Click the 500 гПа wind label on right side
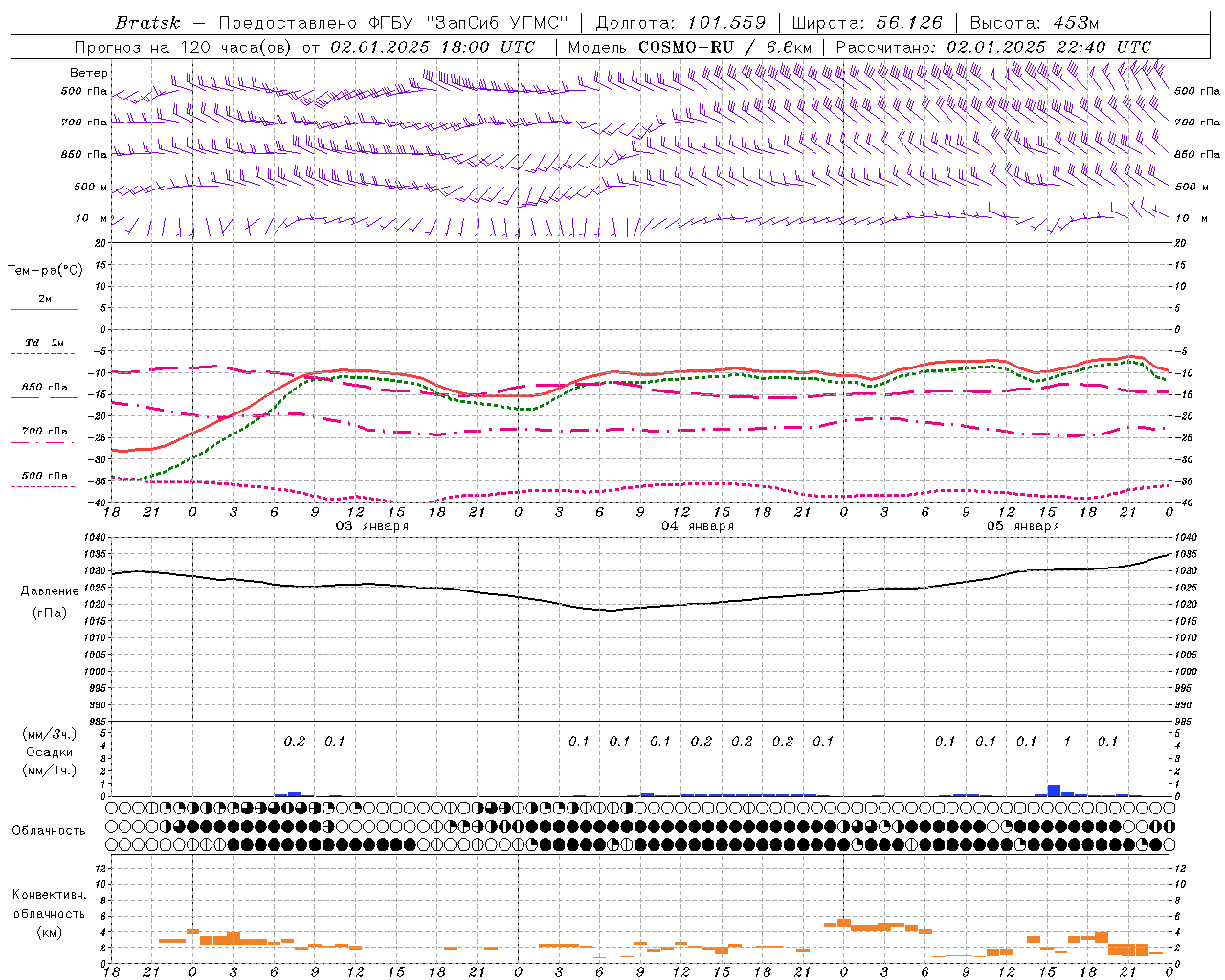Screen dimensions: 1225x980 point(1197,91)
